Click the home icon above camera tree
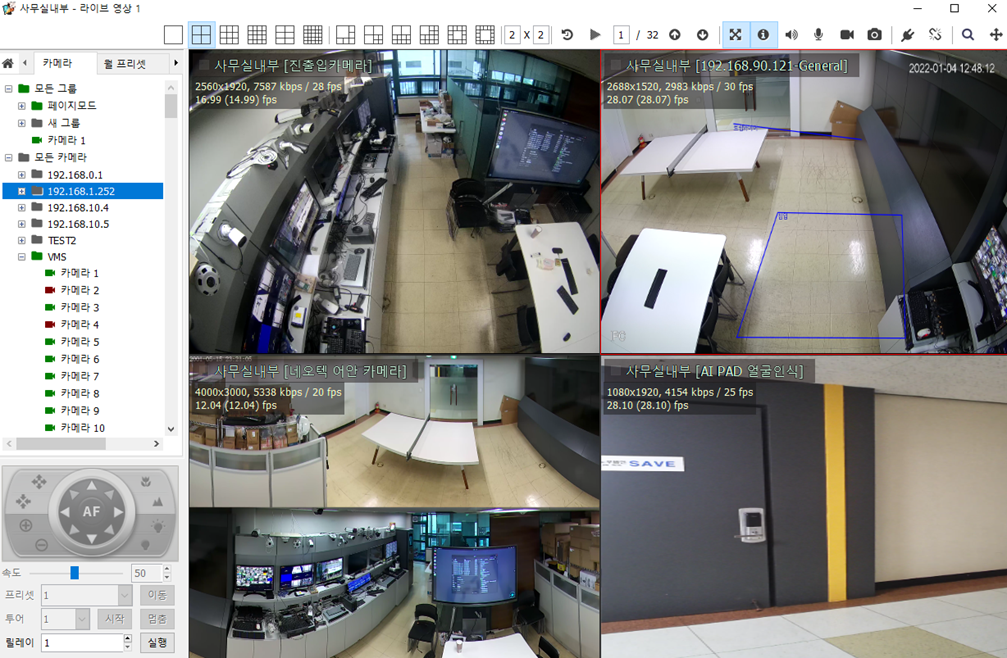The width and height of the screenshot is (1007, 658). click(x=8, y=64)
